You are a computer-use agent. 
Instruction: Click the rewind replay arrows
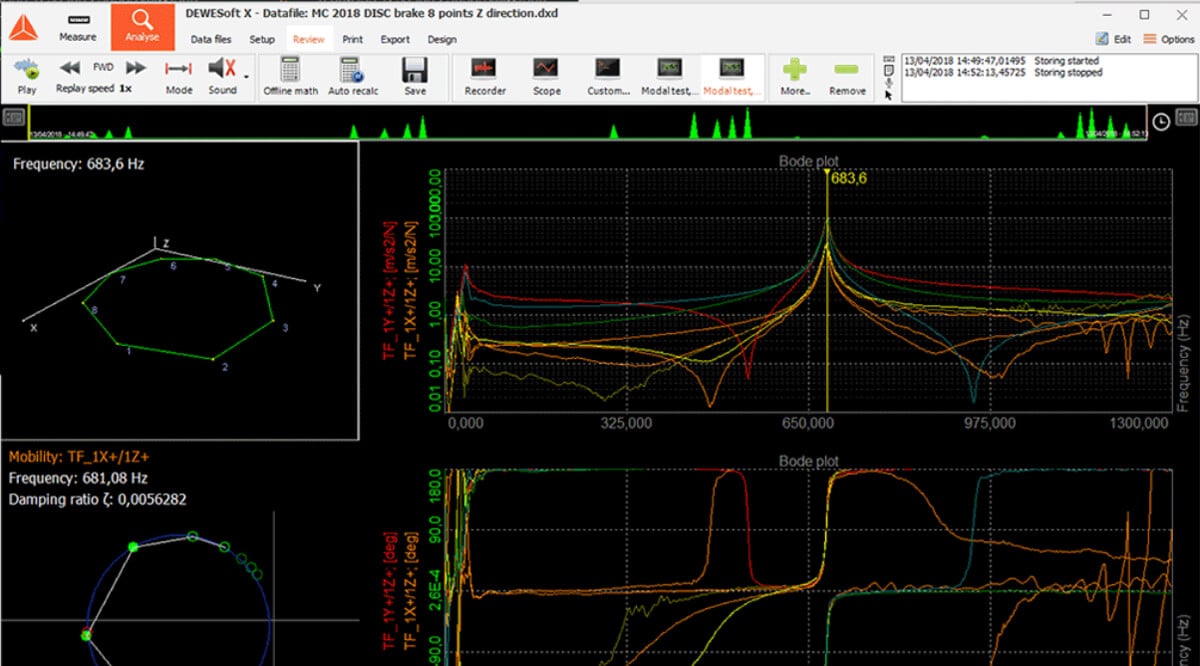coord(70,68)
